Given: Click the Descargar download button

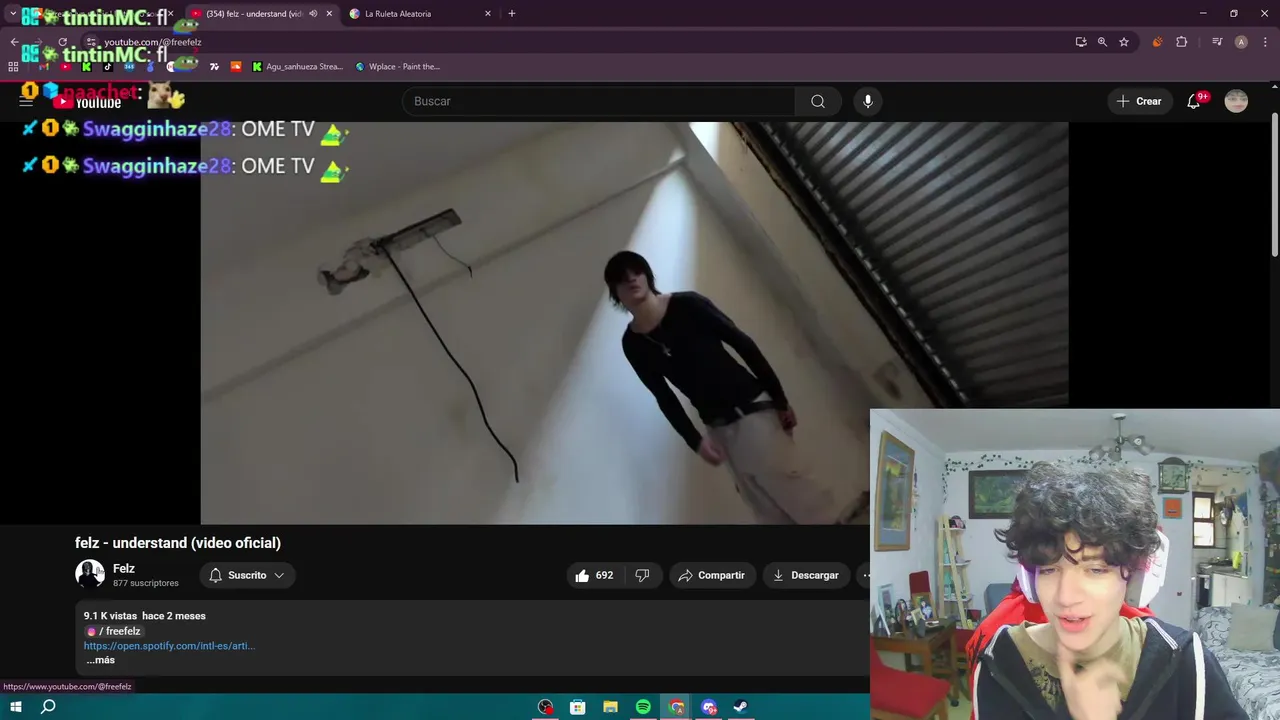Looking at the screenshot, I should (806, 575).
